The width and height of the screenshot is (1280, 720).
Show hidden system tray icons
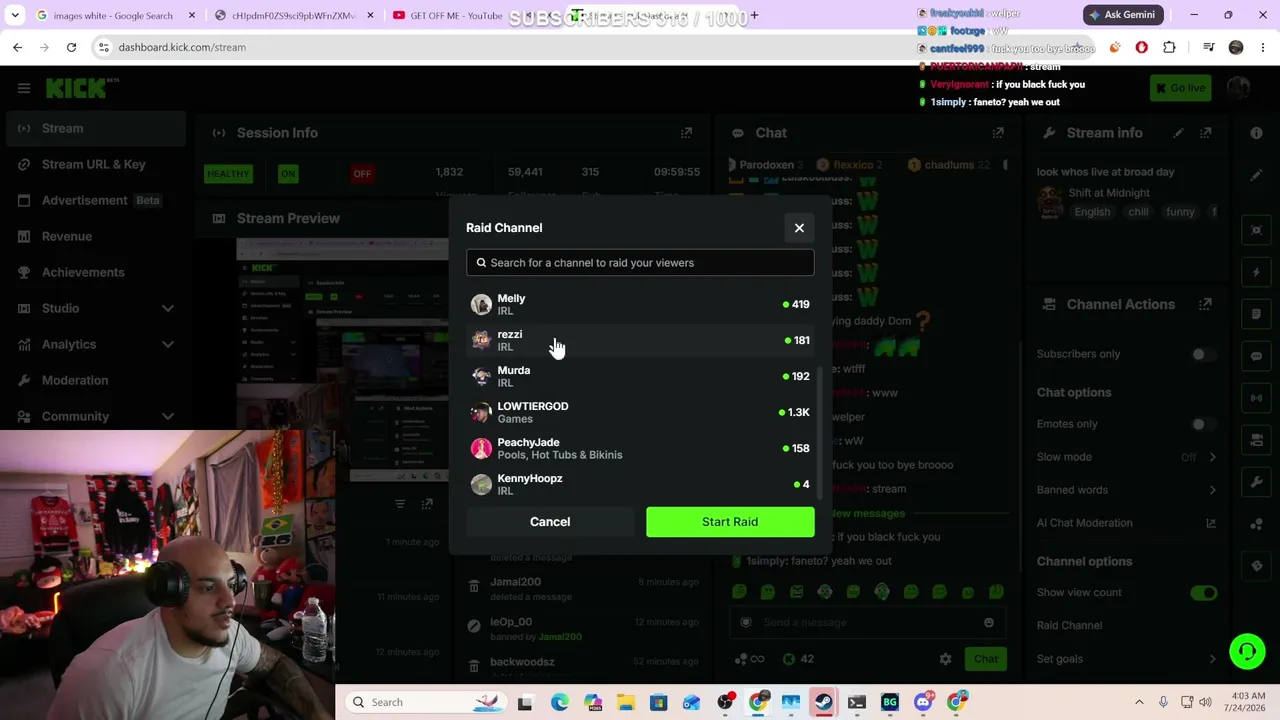click(1139, 702)
